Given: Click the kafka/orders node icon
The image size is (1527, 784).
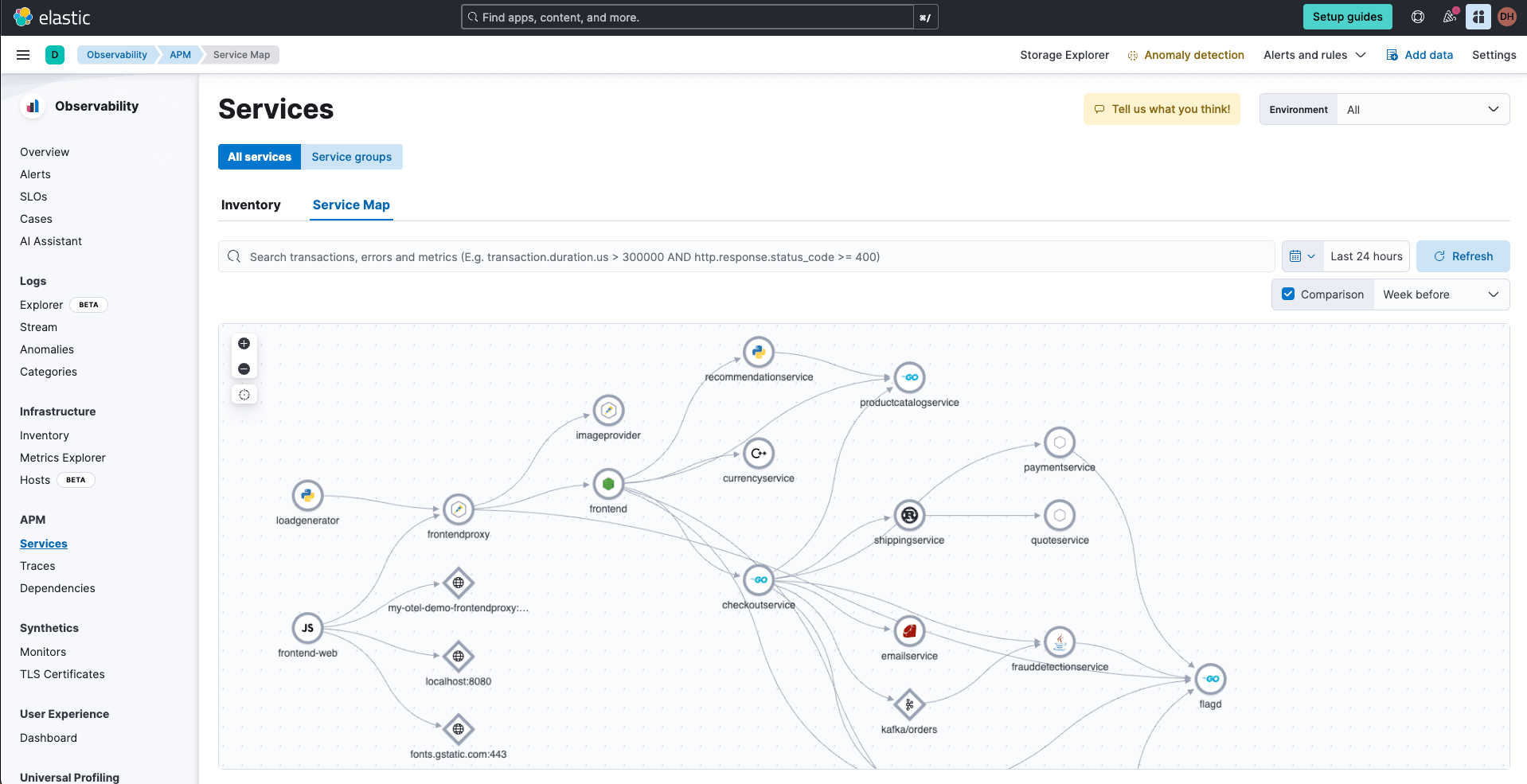Looking at the screenshot, I should click(x=909, y=704).
